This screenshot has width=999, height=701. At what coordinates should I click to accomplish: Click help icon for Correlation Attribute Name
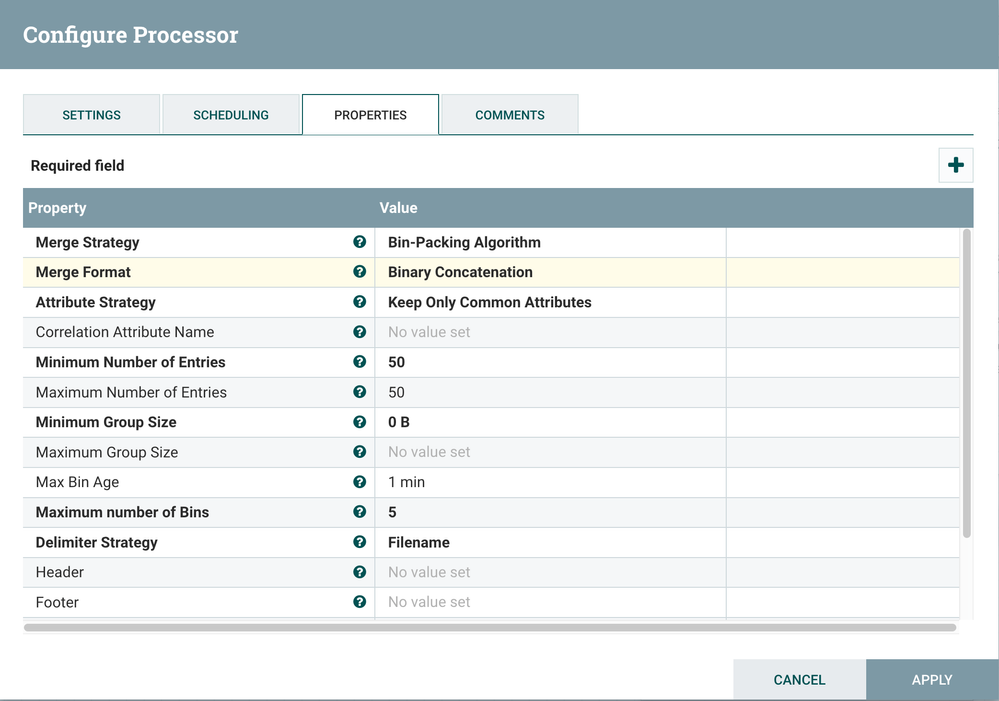[x=359, y=332]
